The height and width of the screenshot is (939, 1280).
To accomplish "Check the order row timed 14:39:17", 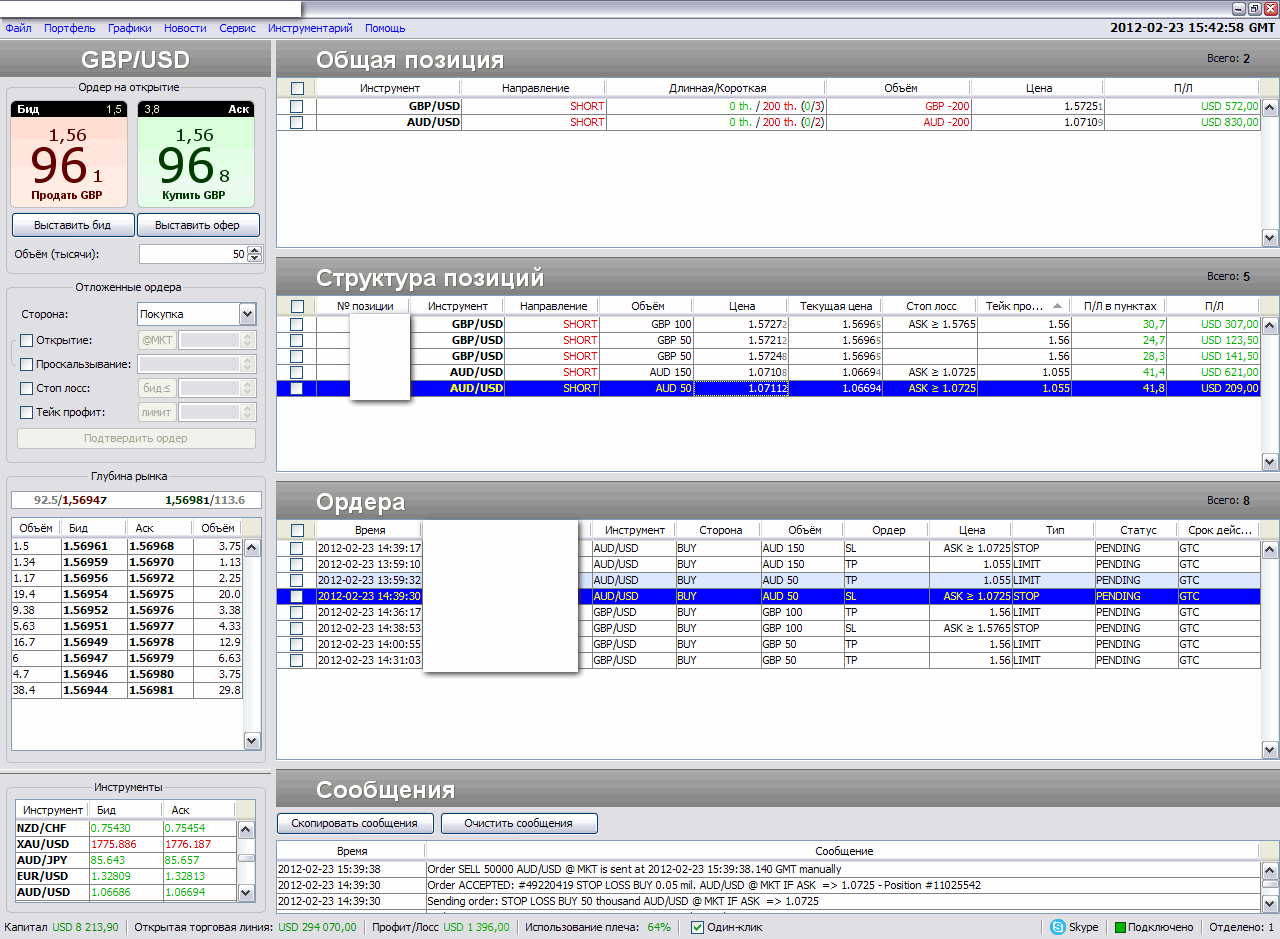I will point(296,548).
